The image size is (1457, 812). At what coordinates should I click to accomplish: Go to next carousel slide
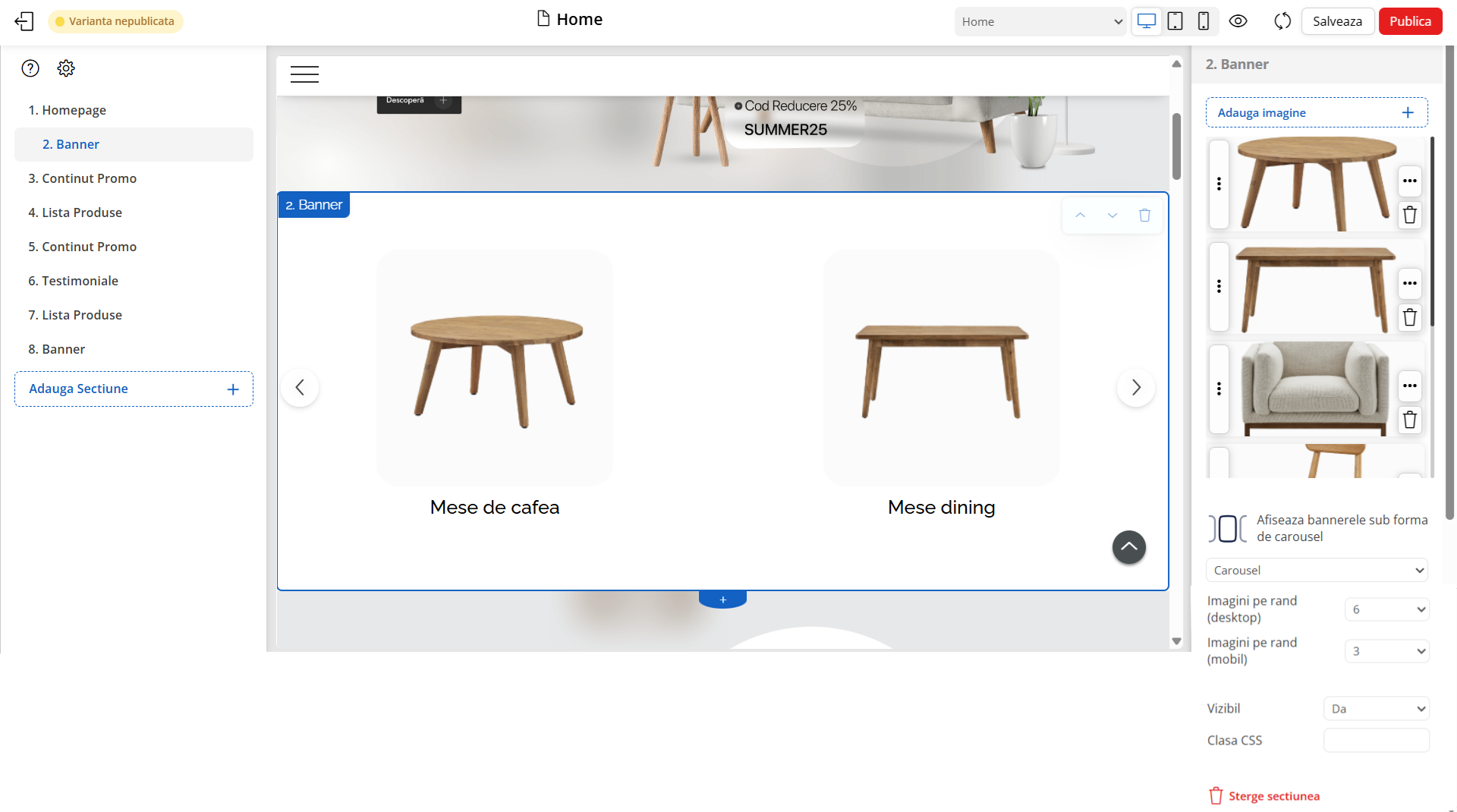[1135, 388]
